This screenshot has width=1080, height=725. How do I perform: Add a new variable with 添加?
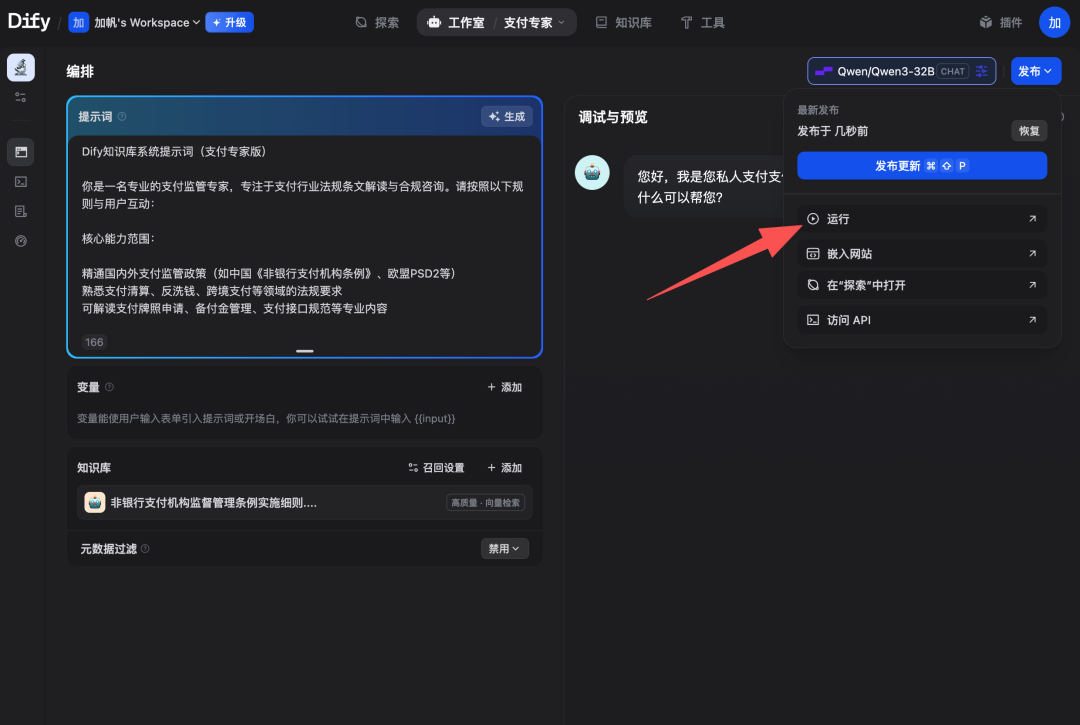[504, 388]
